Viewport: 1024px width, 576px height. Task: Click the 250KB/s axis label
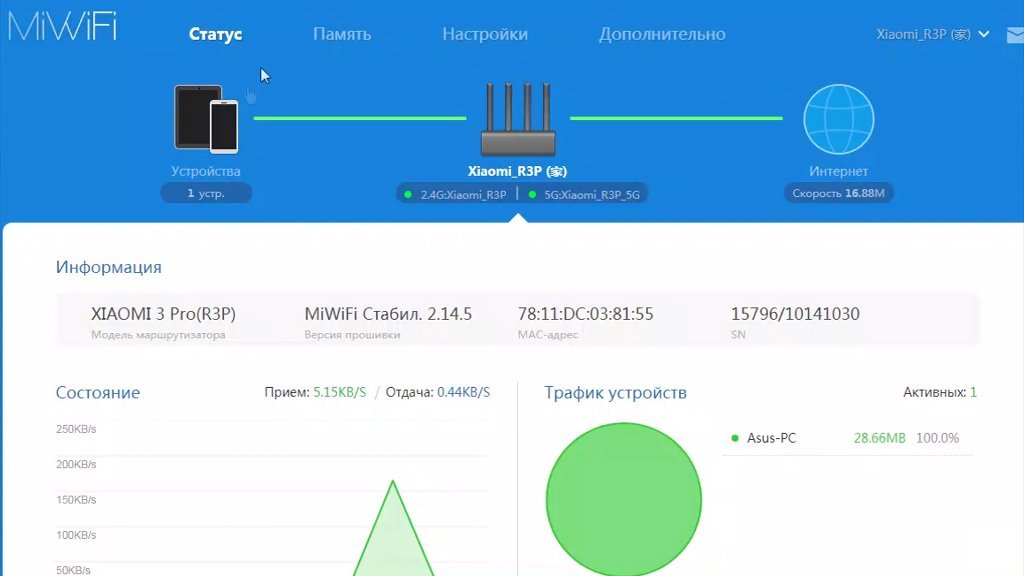click(76, 429)
